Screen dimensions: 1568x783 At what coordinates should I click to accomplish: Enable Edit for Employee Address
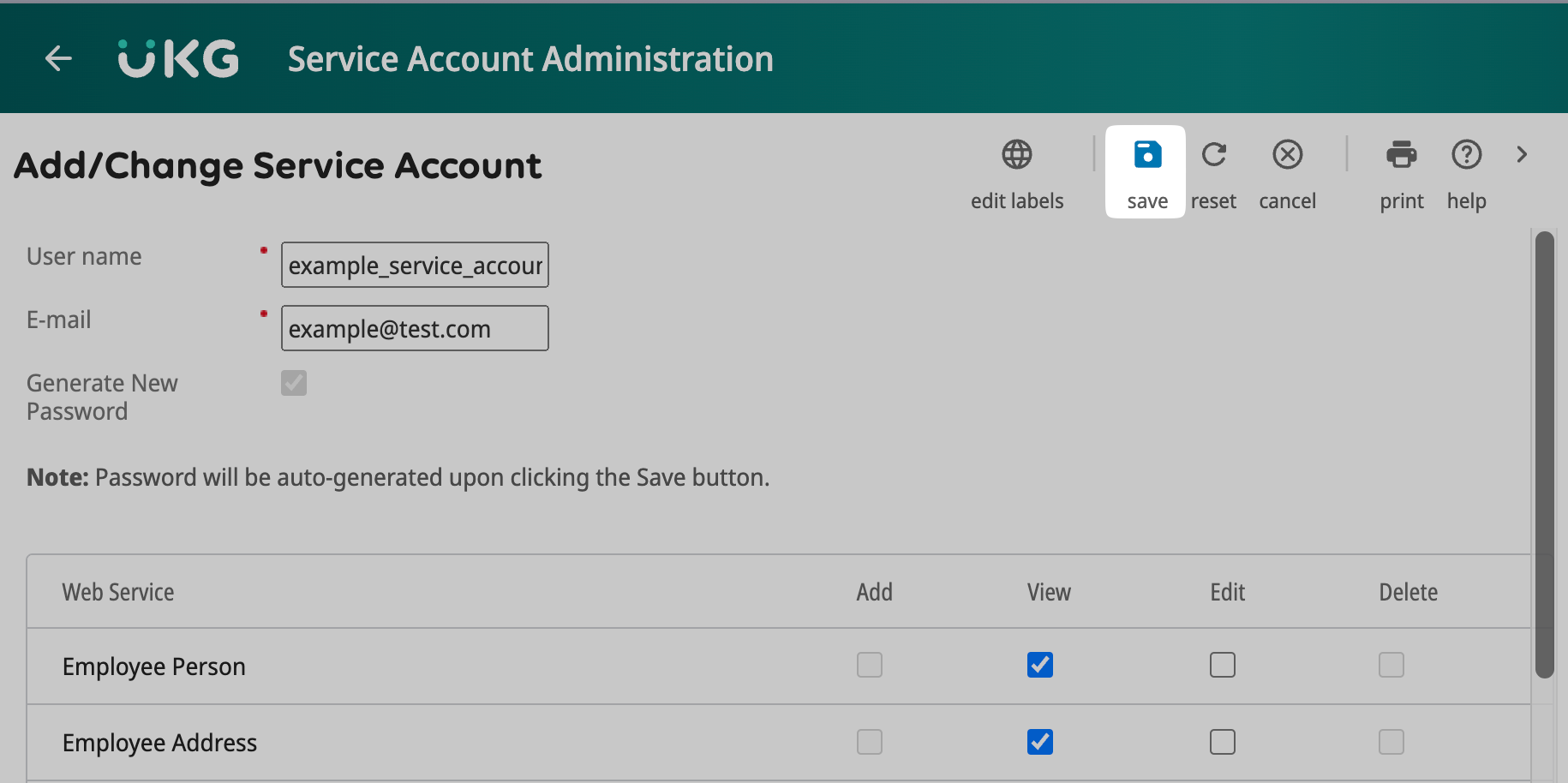(1223, 742)
